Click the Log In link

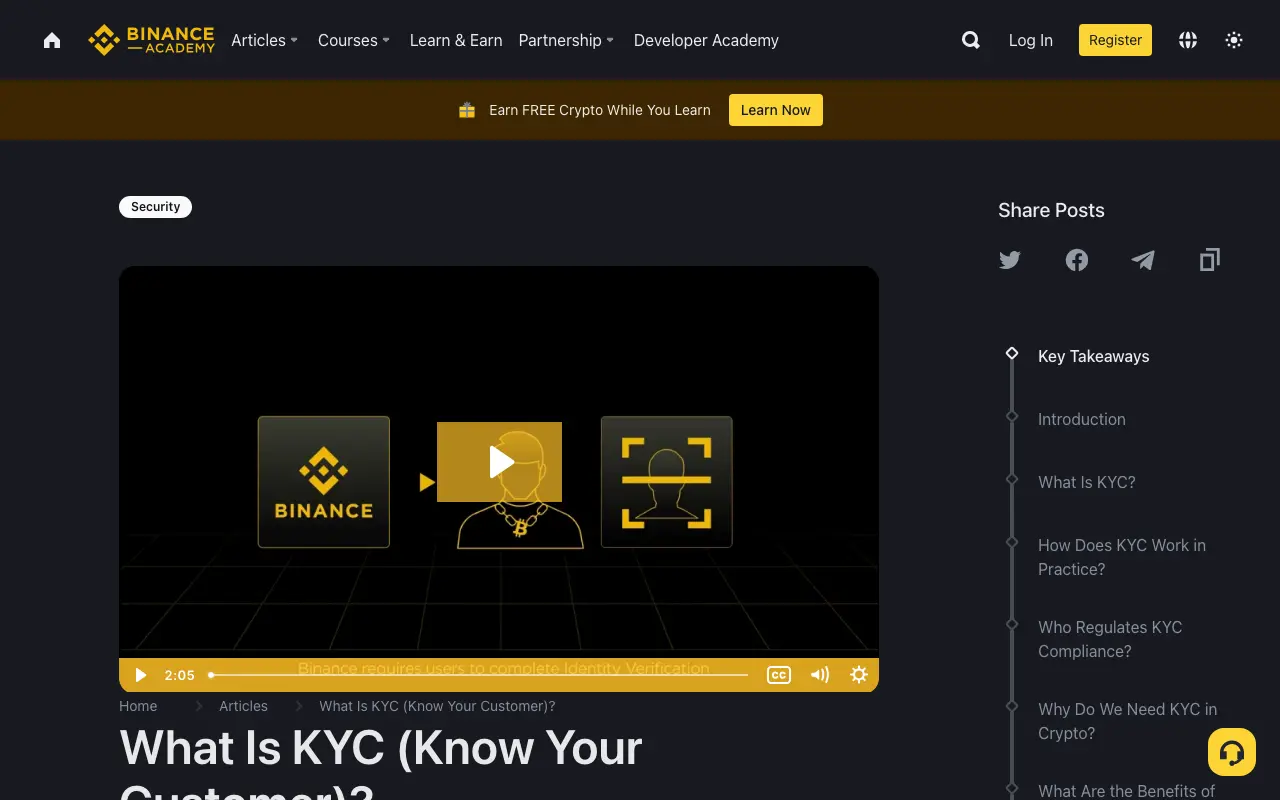[1030, 40]
